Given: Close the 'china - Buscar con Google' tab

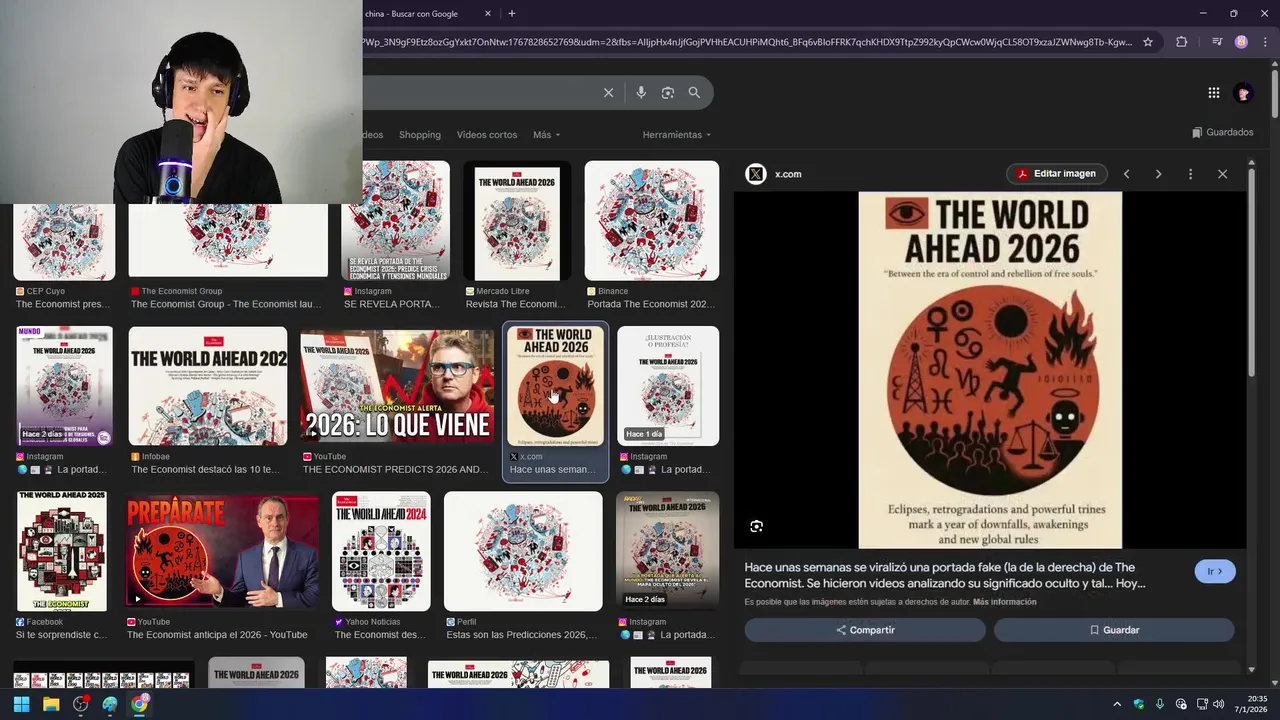Looking at the screenshot, I should 488,14.
